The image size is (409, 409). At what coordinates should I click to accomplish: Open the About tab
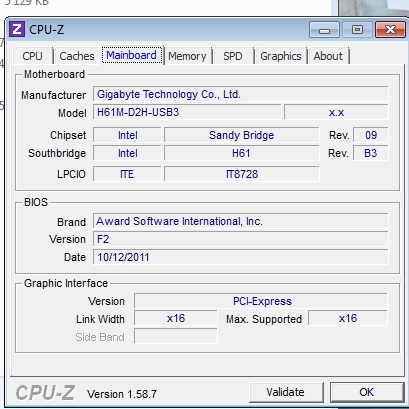(x=328, y=56)
